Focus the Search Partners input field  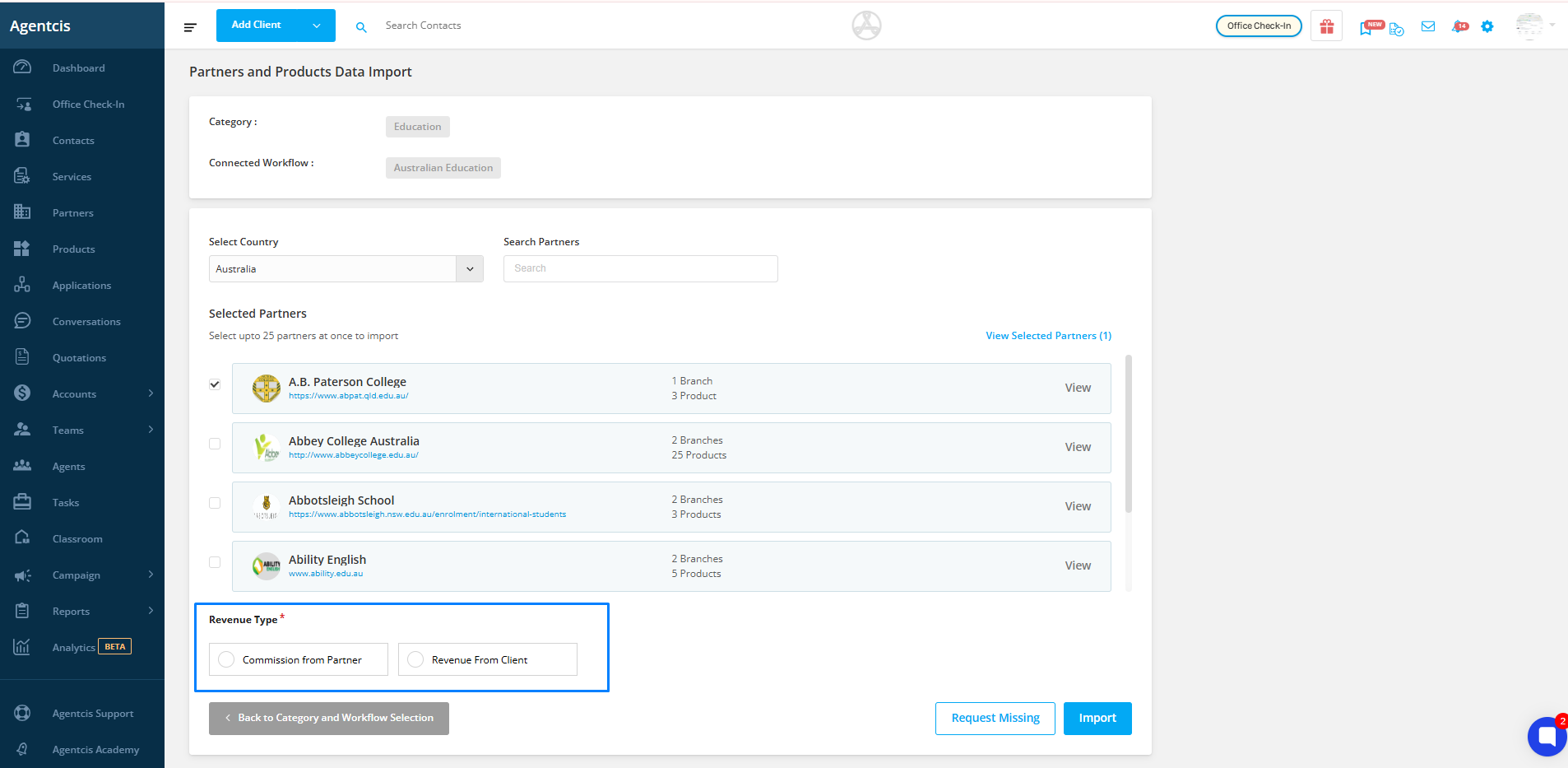point(641,269)
